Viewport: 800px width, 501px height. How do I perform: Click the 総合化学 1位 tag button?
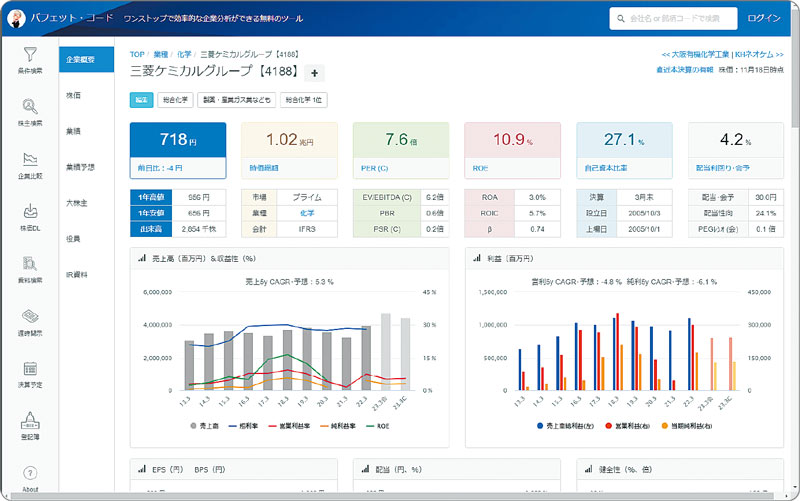[x=304, y=100]
